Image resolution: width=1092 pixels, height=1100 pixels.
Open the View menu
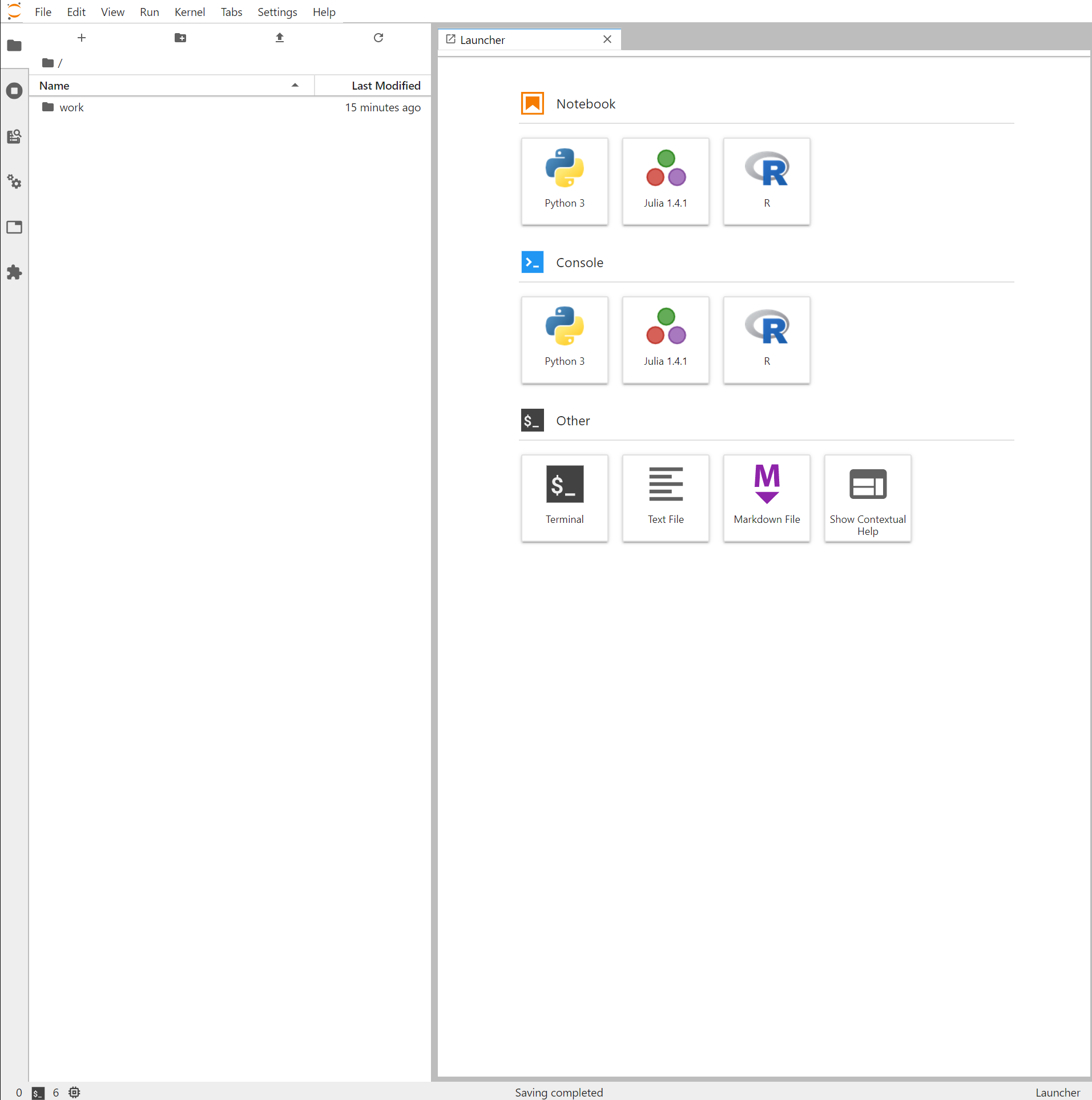click(112, 12)
